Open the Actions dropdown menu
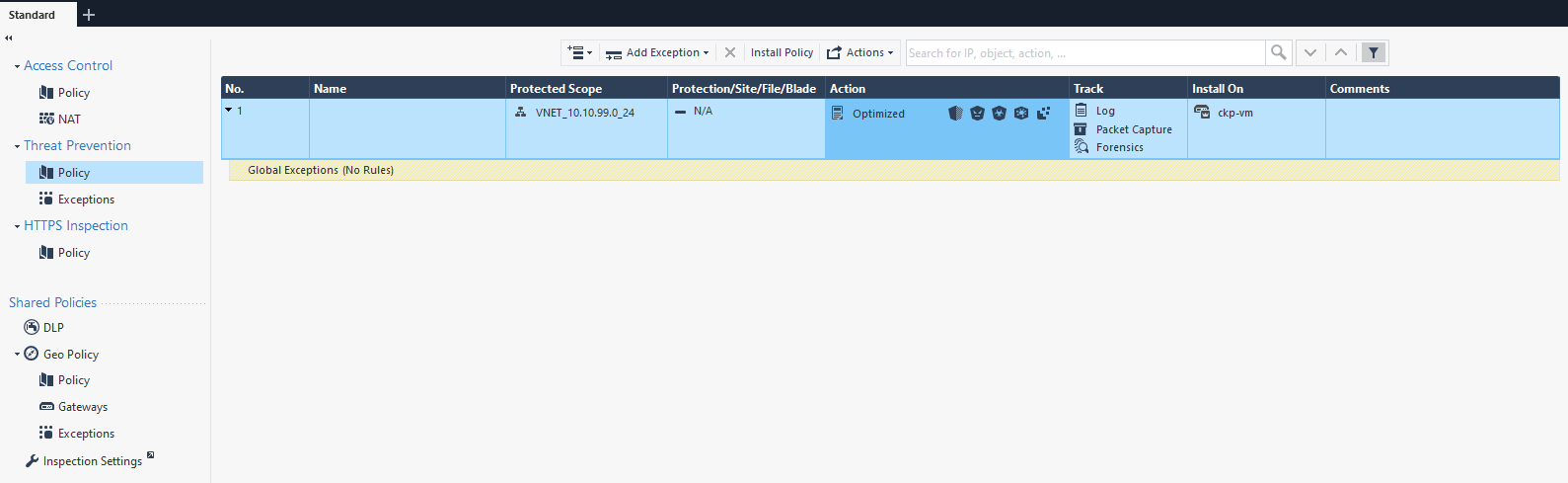1568x483 pixels. click(859, 52)
